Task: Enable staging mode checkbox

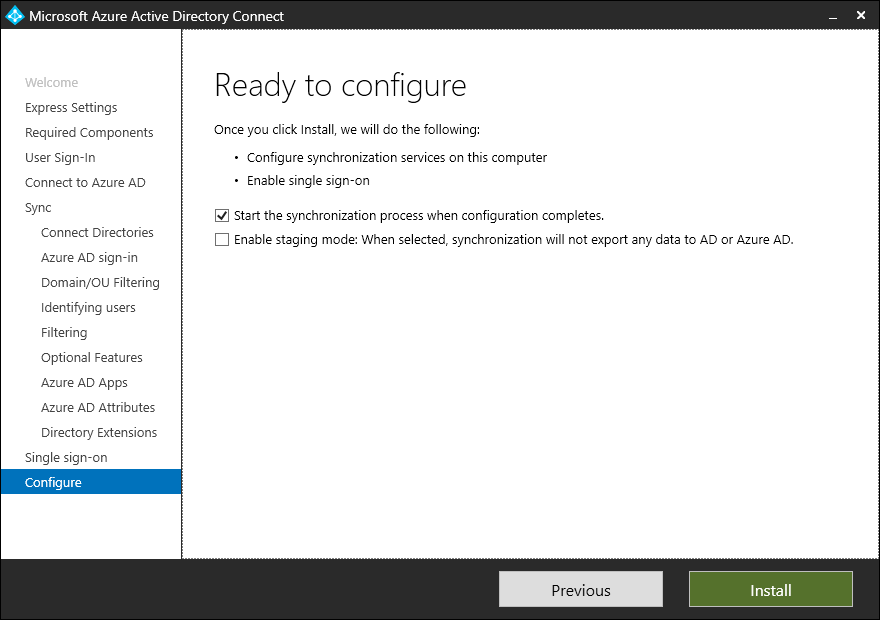Action: tap(222, 240)
